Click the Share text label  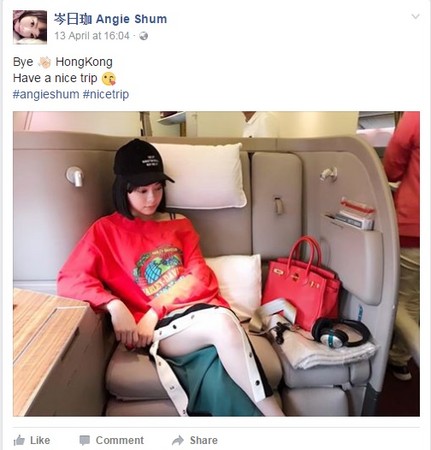point(204,440)
